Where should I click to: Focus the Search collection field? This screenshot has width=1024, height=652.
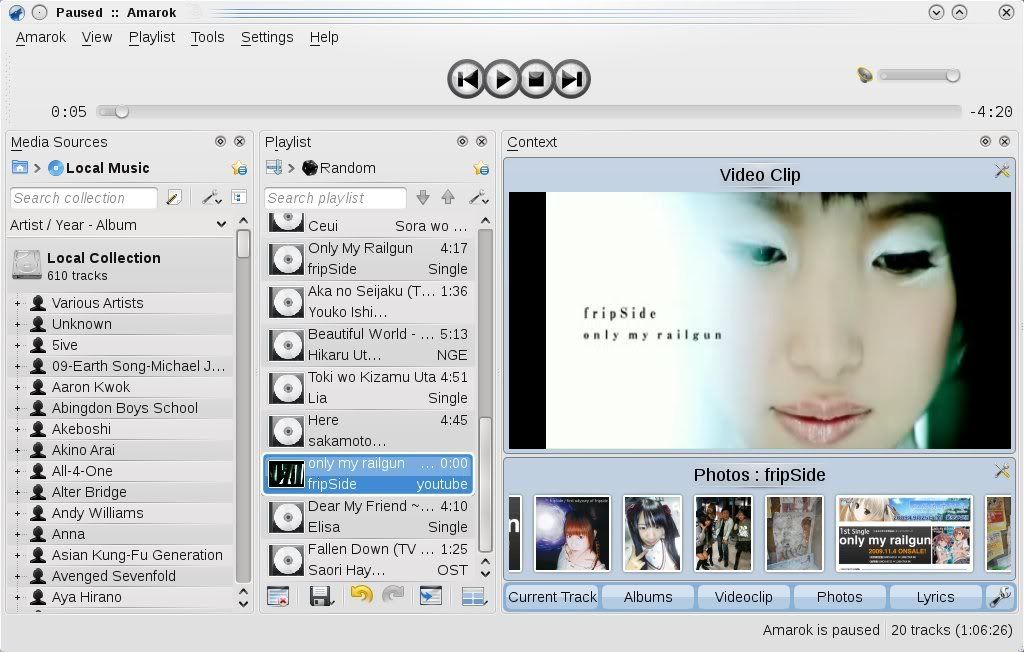click(84, 198)
